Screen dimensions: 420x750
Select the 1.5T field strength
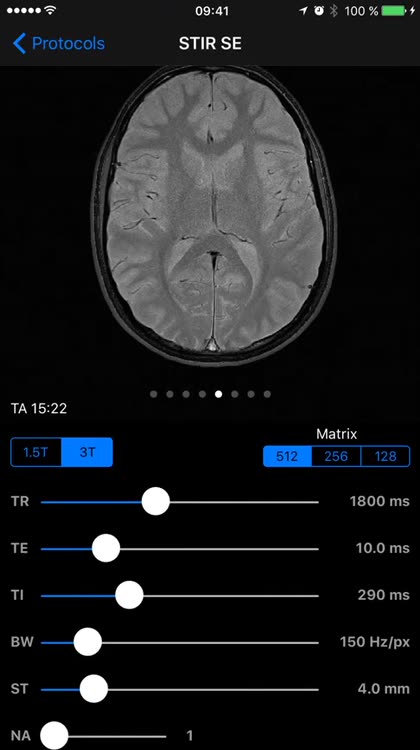pos(36,452)
